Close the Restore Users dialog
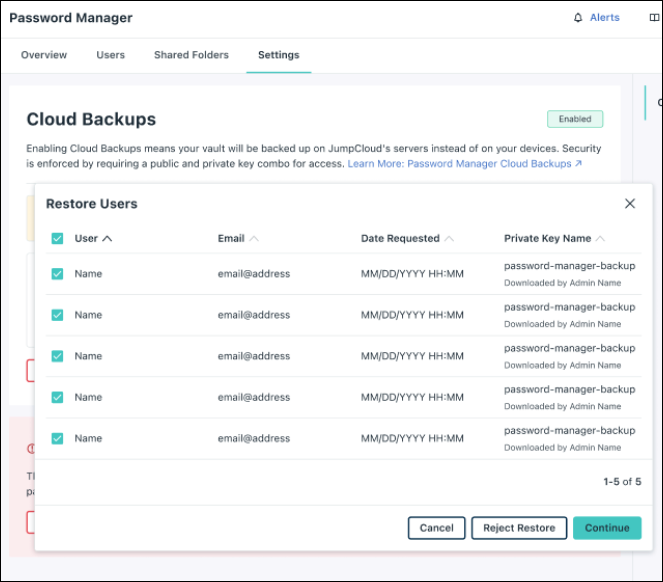Viewport: 663px width, 582px height. 630,203
